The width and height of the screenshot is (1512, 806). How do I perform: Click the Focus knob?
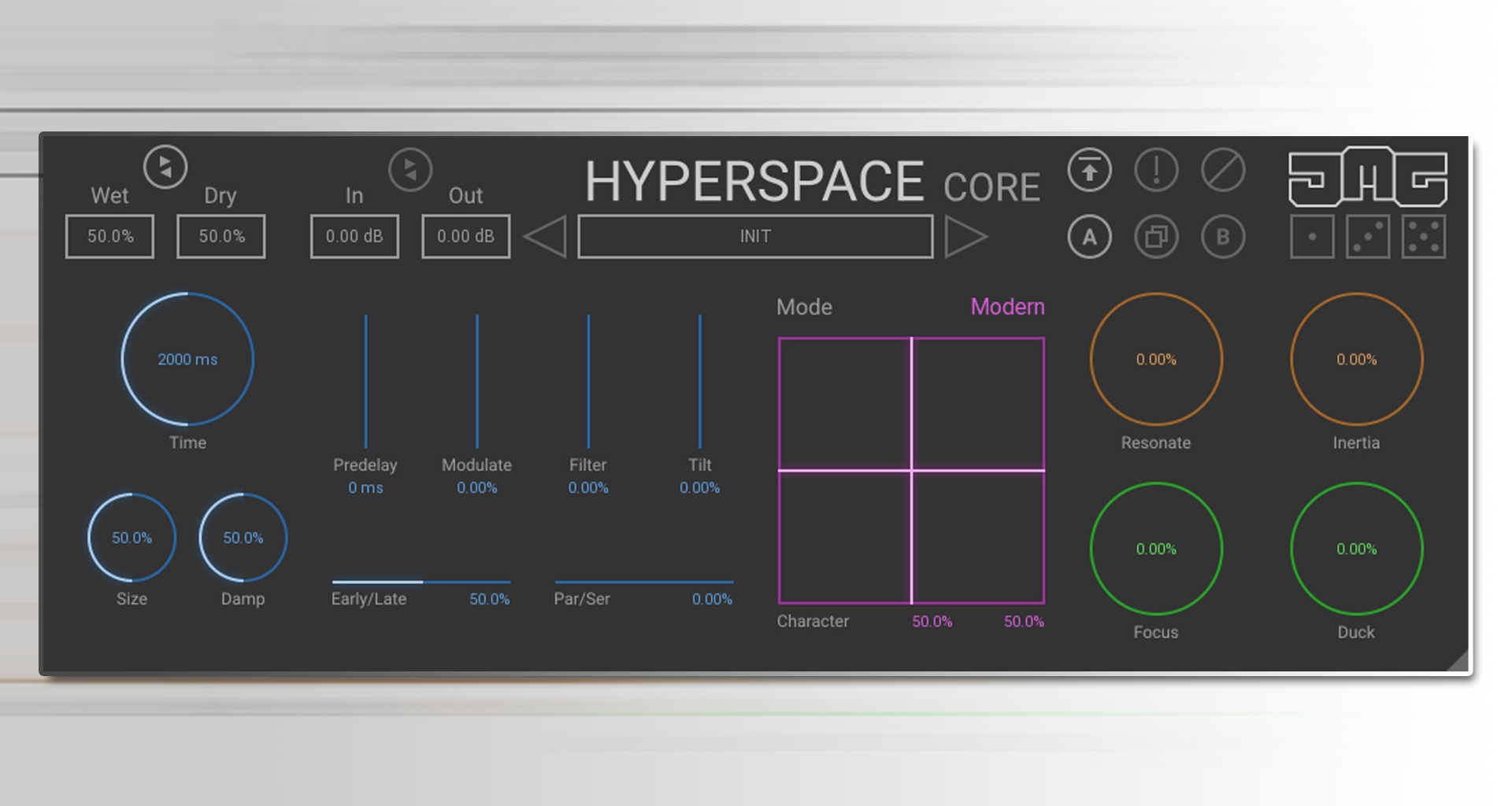(x=1156, y=549)
